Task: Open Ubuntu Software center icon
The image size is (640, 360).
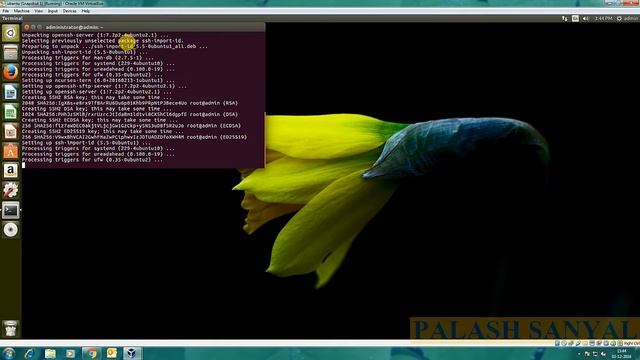Action: pos(11,151)
